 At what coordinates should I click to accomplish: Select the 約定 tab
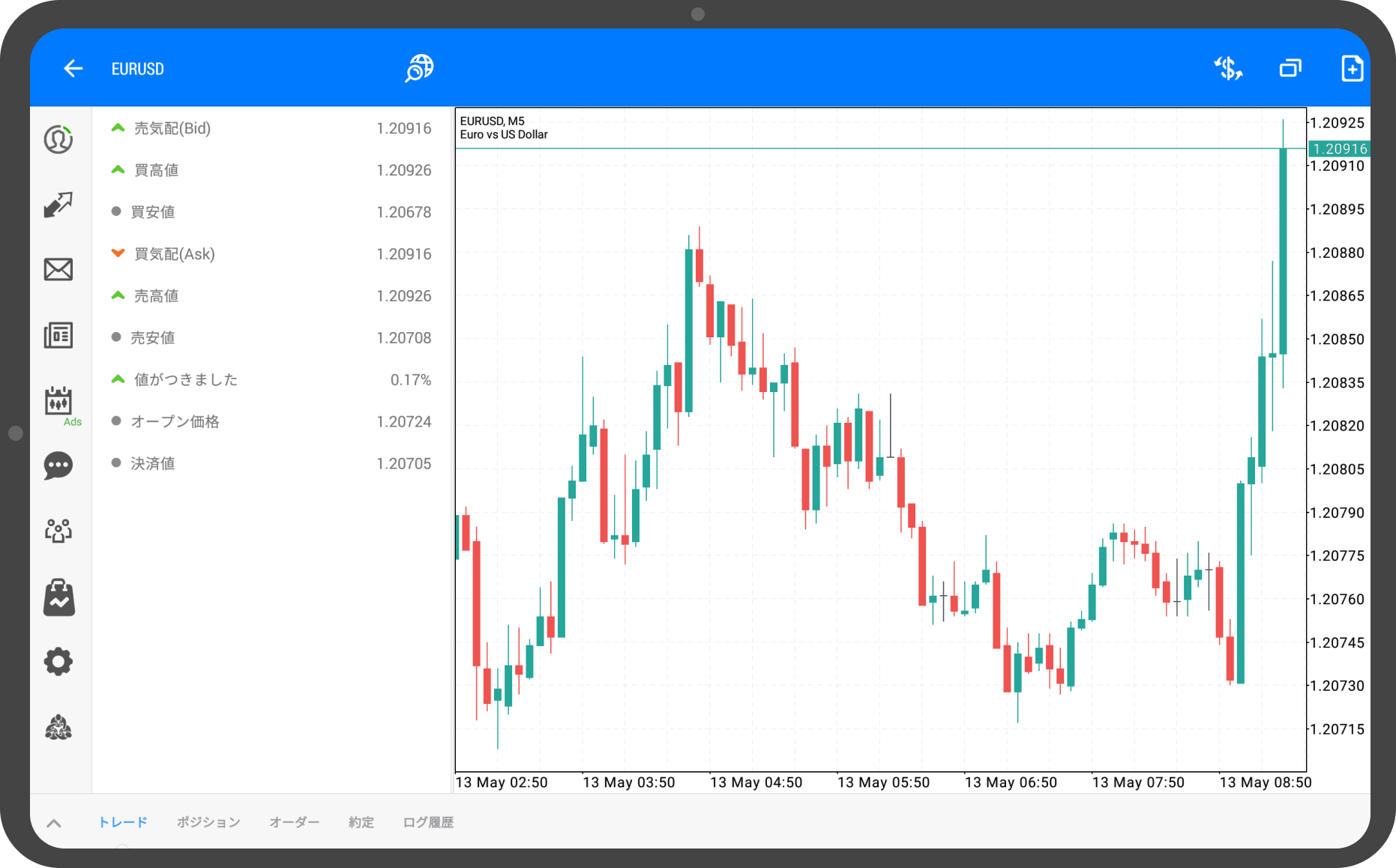[x=361, y=822]
